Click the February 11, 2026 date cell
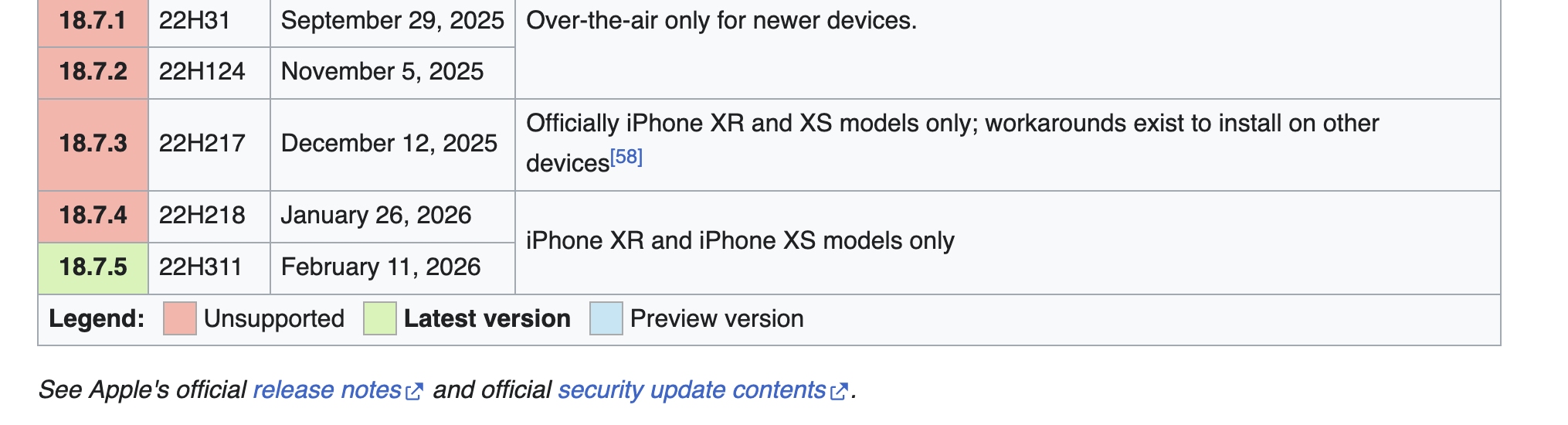Viewport: 1568px width, 425px height. click(x=381, y=267)
